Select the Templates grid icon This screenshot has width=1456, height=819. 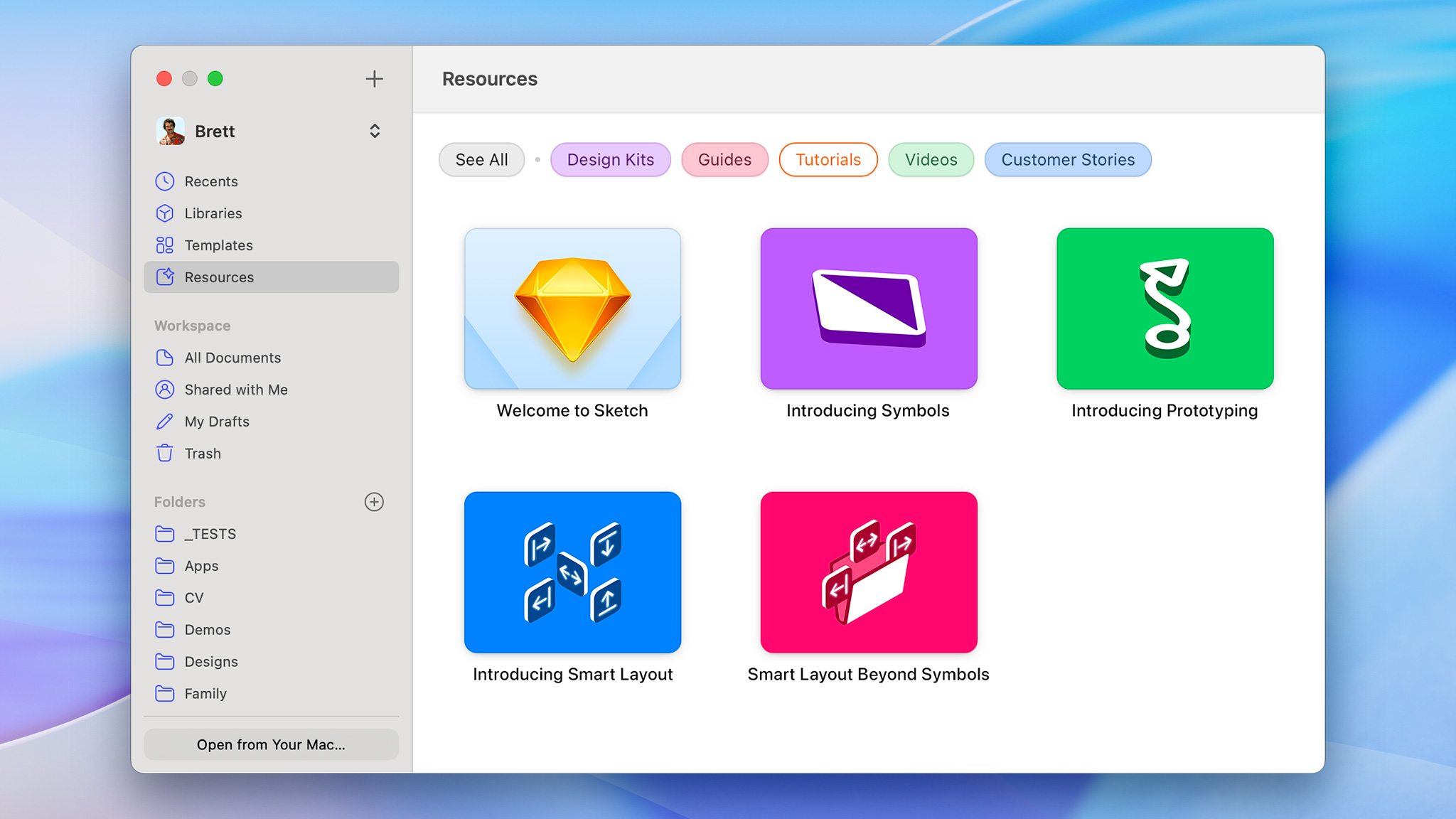[165, 245]
